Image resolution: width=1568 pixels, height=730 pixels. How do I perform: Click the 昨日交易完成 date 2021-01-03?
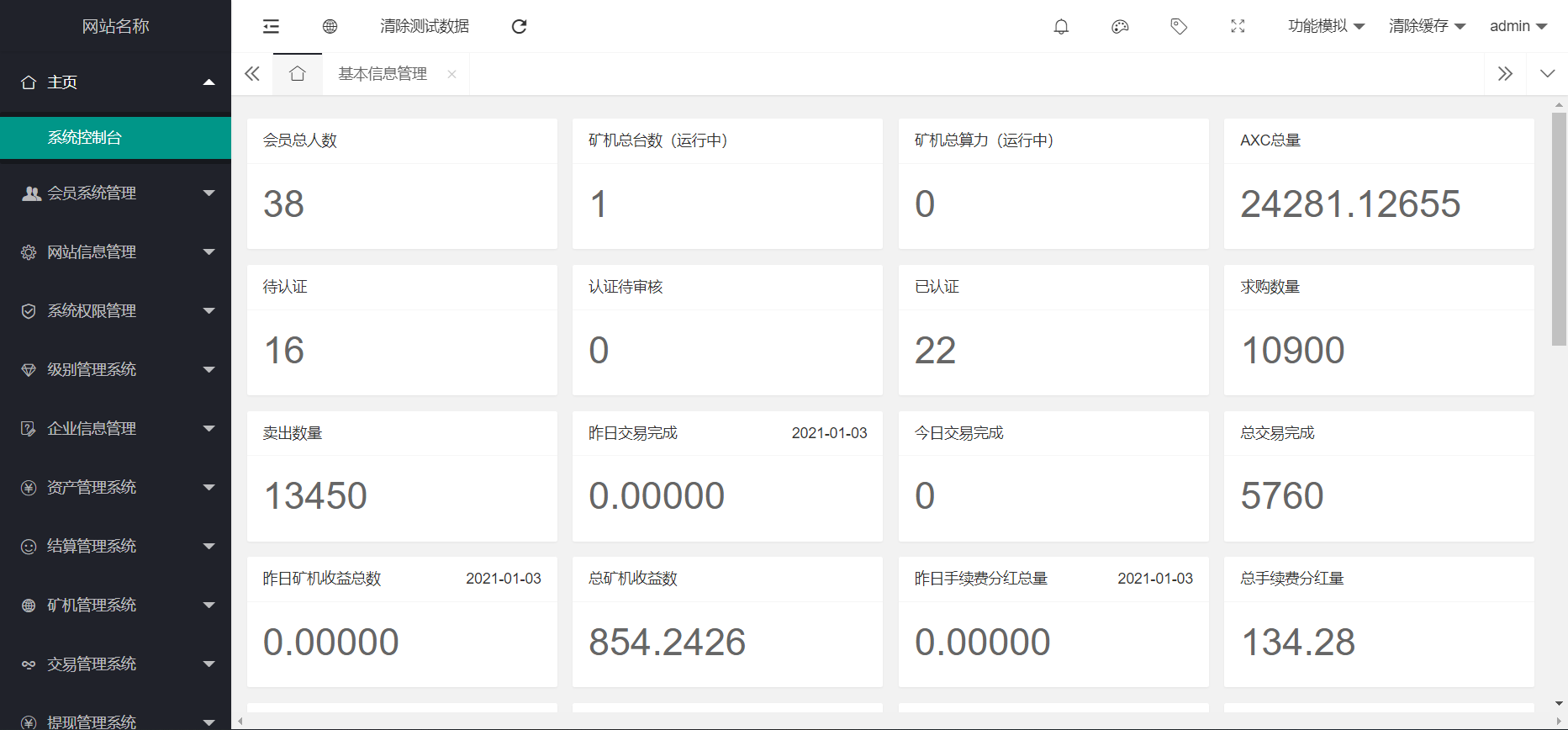829,433
